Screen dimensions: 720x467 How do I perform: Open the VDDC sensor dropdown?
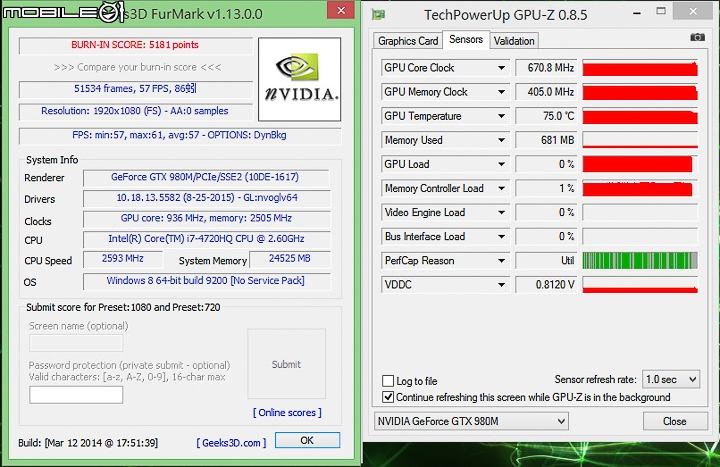(x=501, y=285)
